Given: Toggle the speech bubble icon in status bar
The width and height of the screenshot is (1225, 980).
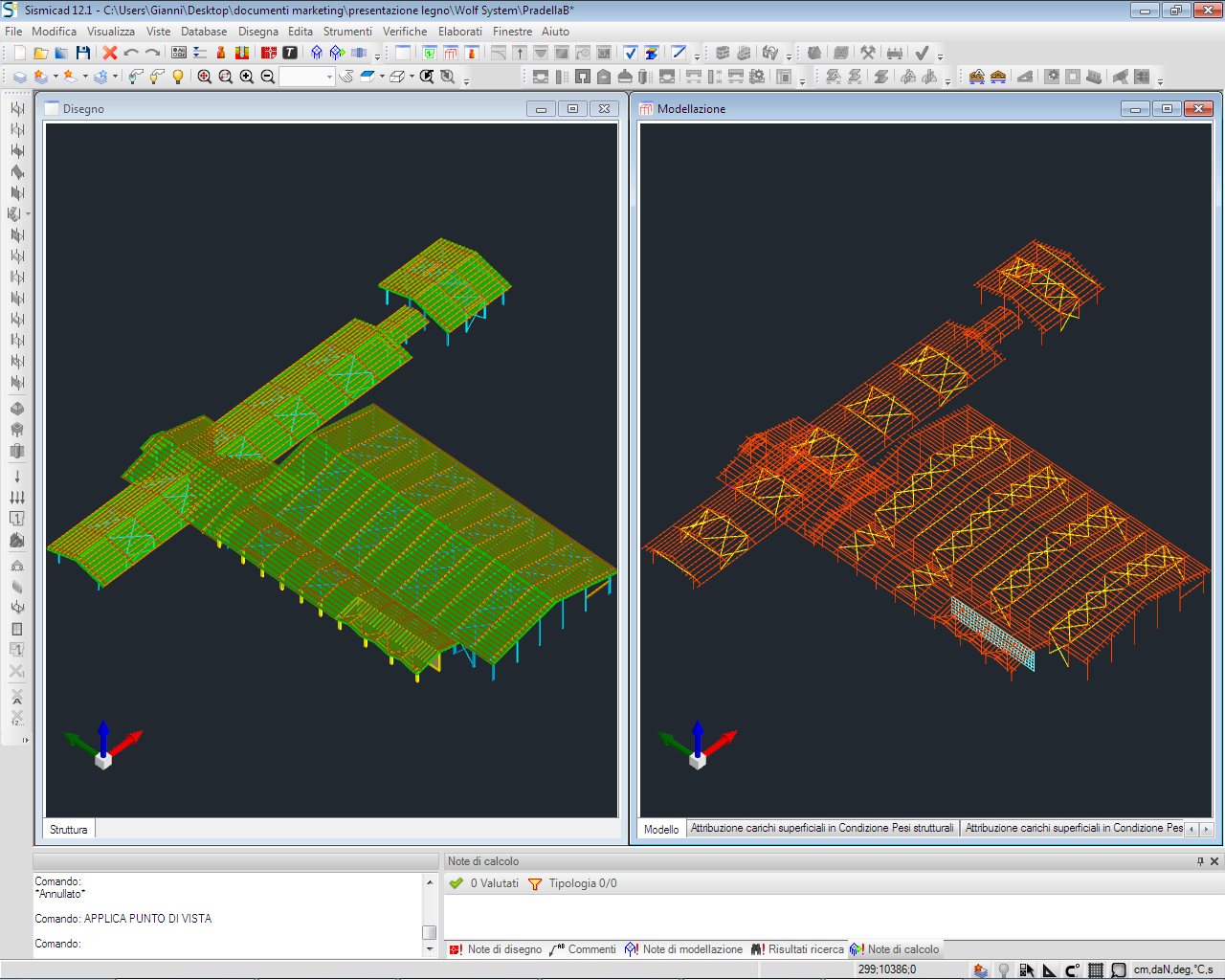Looking at the screenshot, I should pyautogui.click(x=1119, y=969).
